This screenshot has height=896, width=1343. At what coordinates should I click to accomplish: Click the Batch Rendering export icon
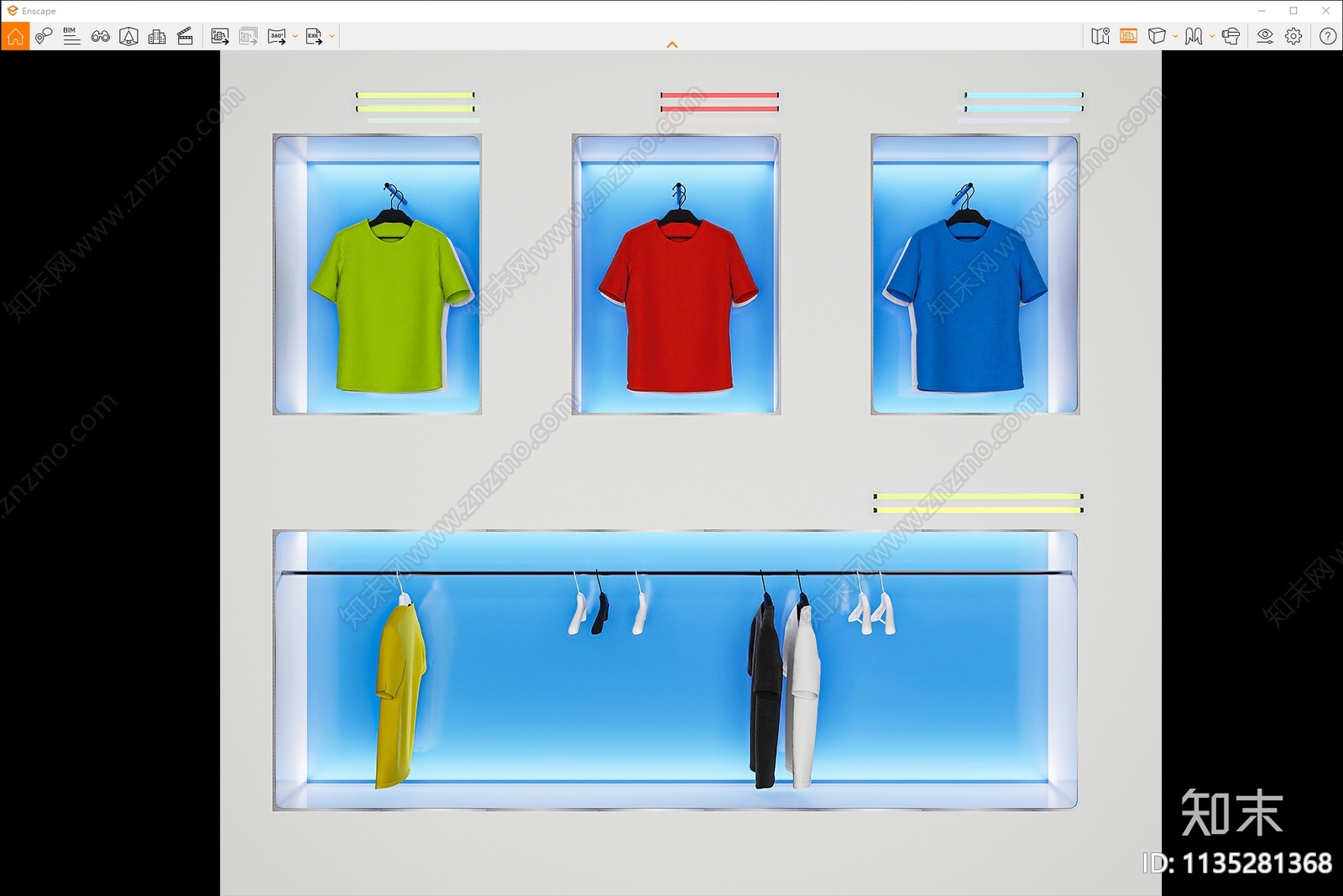(248, 36)
